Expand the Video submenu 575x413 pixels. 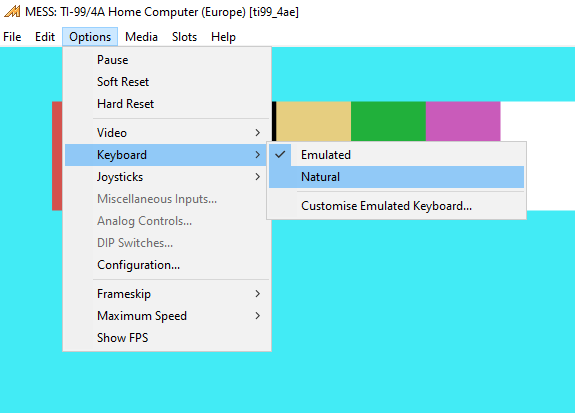pos(167,133)
